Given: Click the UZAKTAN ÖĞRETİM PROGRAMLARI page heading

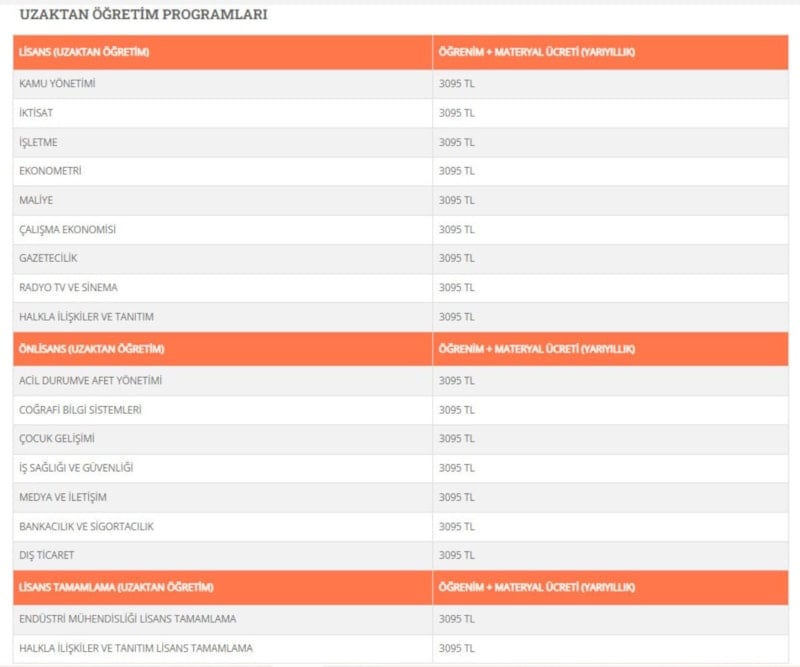Looking at the screenshot, I should point(143,16).
